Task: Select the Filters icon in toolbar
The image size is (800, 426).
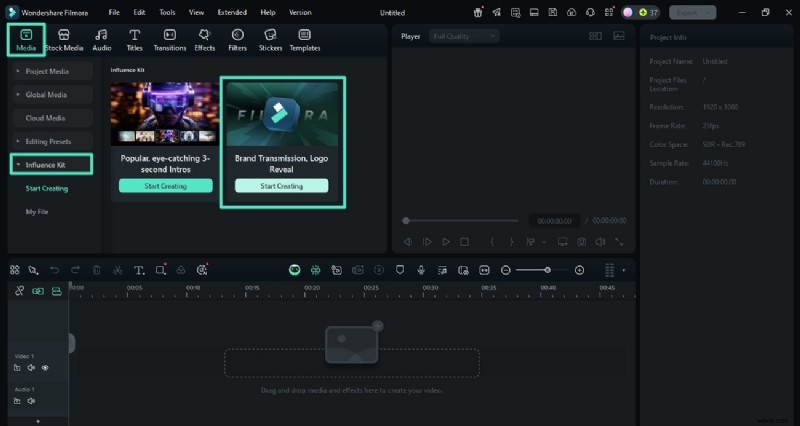Action: pos(237,39)
